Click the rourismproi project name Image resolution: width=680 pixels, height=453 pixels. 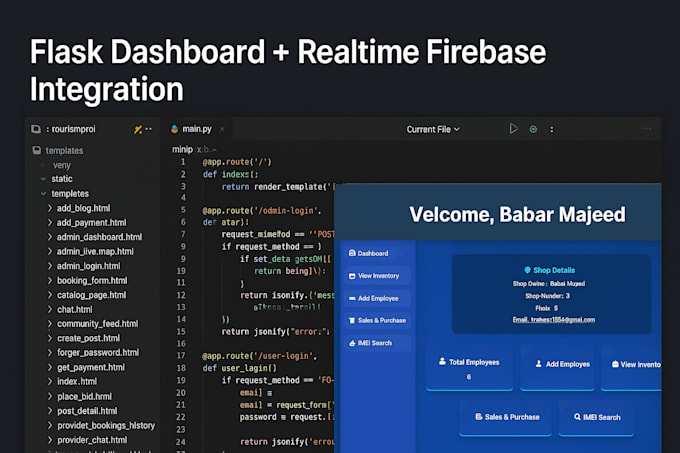tap(74, 129)
